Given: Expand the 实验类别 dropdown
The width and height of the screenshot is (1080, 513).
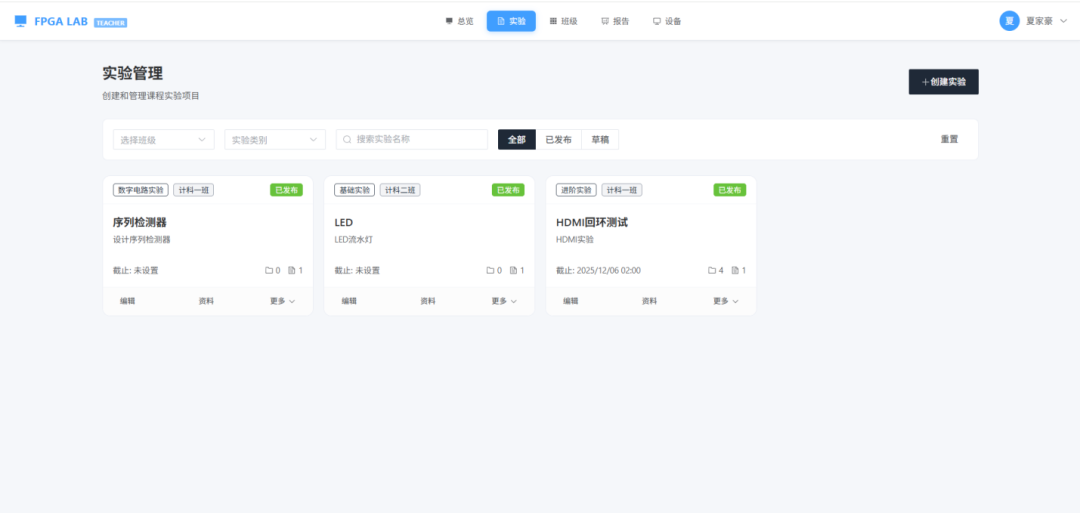Looking at the screenshot, I should click(275, 140).
